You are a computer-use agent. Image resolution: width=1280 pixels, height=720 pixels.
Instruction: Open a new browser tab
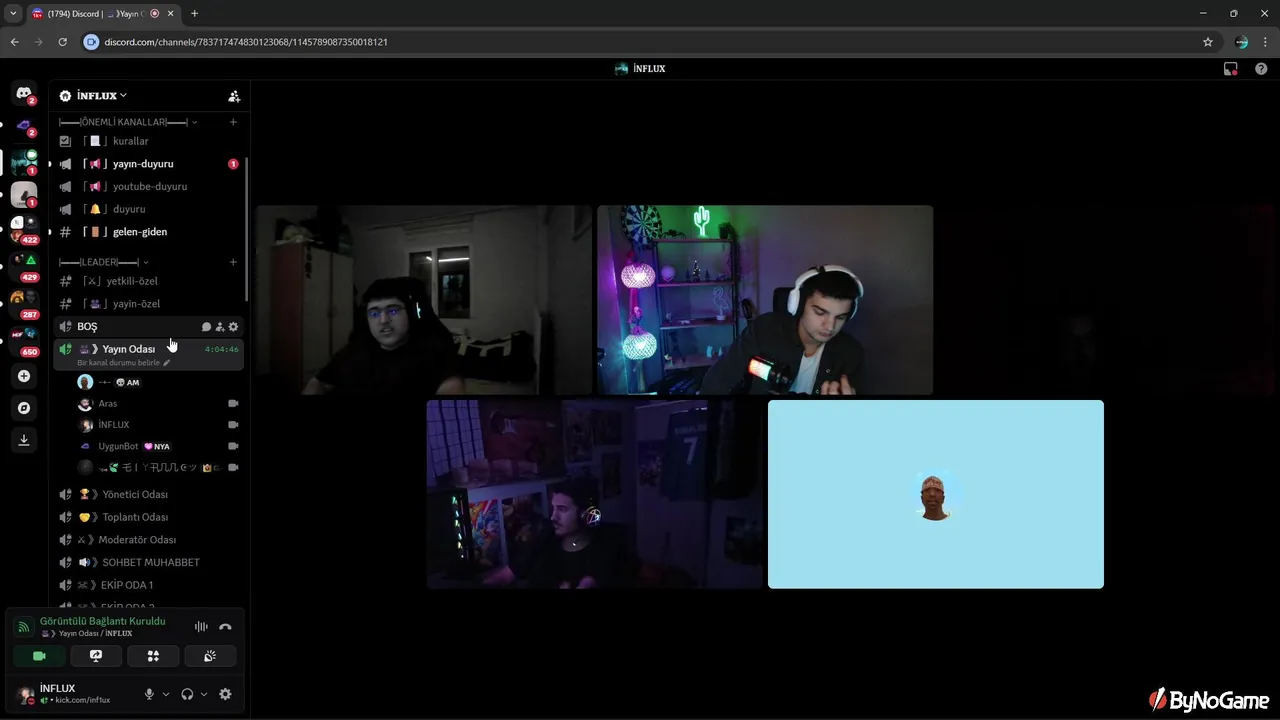(x=194, y=14)
